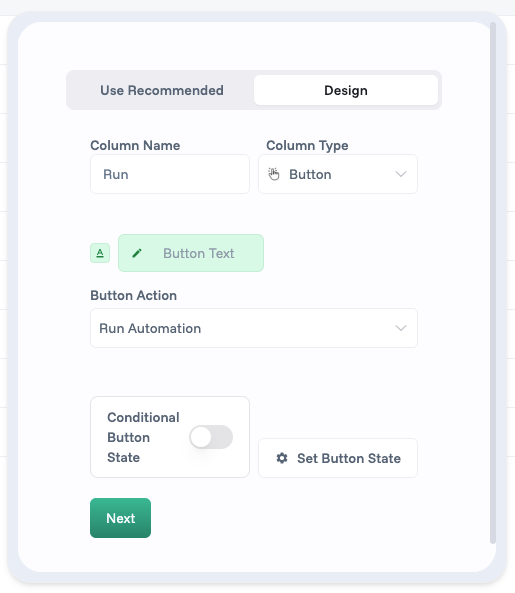
Task: Click the Column Name label
Action: click(135, 146)
